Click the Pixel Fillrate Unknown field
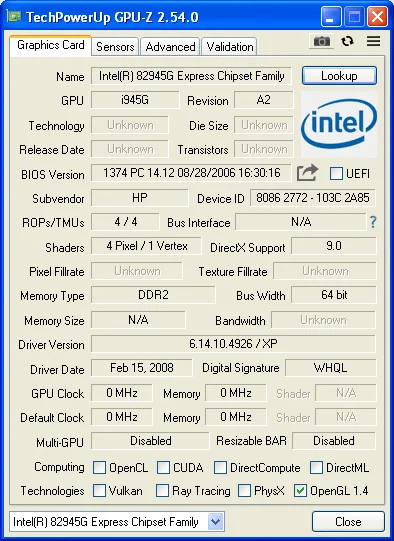This screenshot has width=394, height=541. [137, 271]
